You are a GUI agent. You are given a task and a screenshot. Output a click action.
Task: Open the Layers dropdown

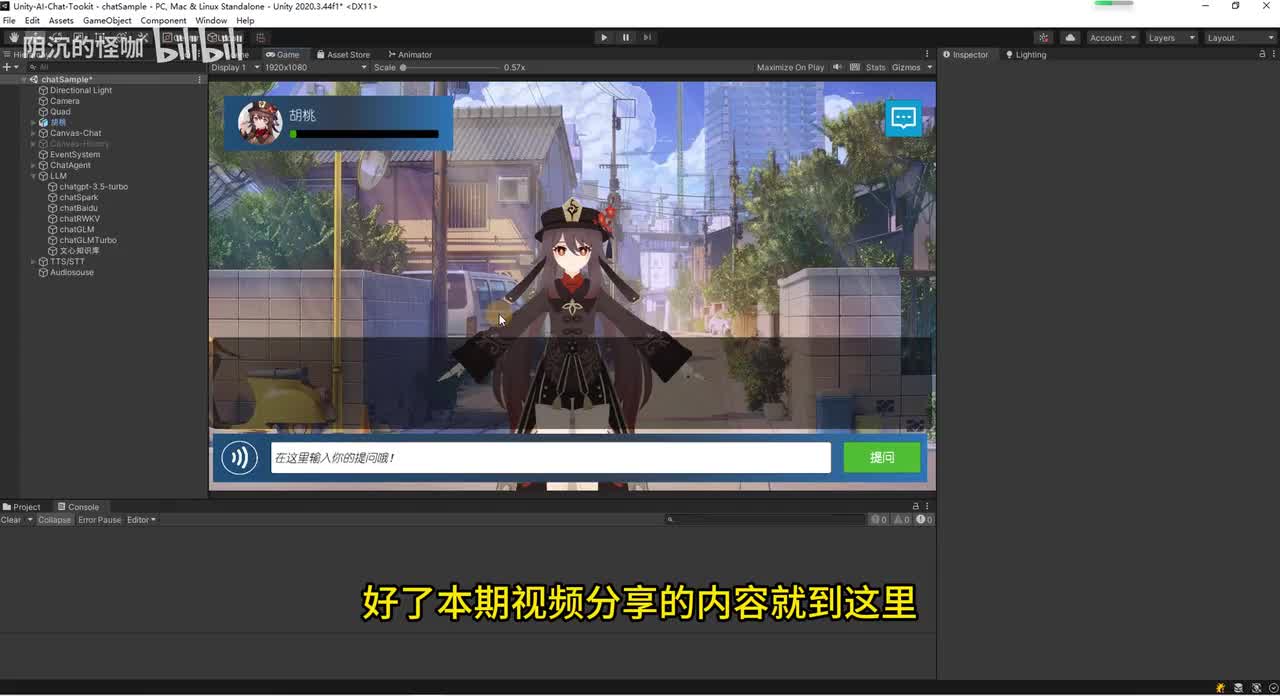[x=1170, y=38]
